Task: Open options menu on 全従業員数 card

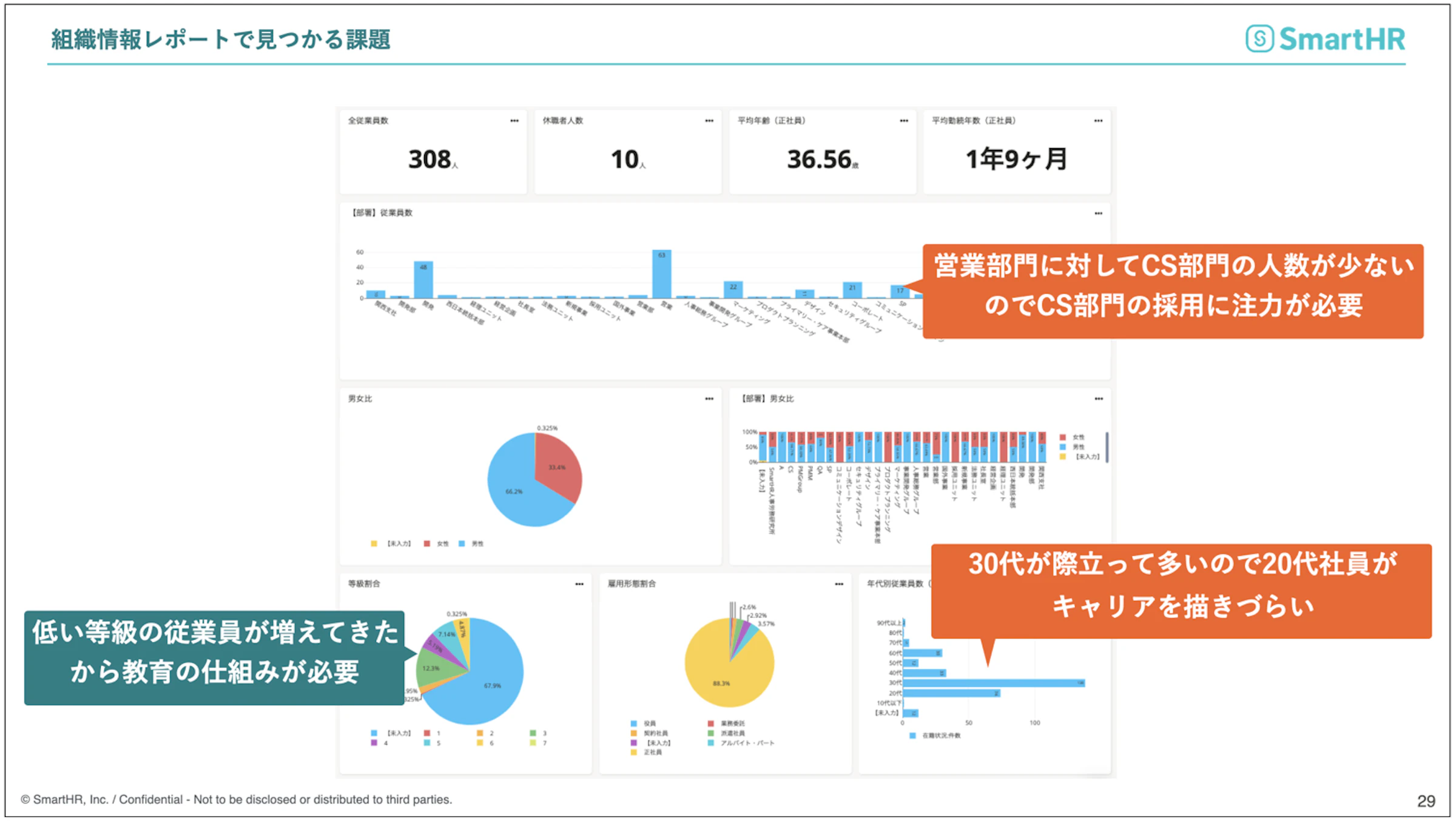Action: pyautogui.click(x=514, y=121)
